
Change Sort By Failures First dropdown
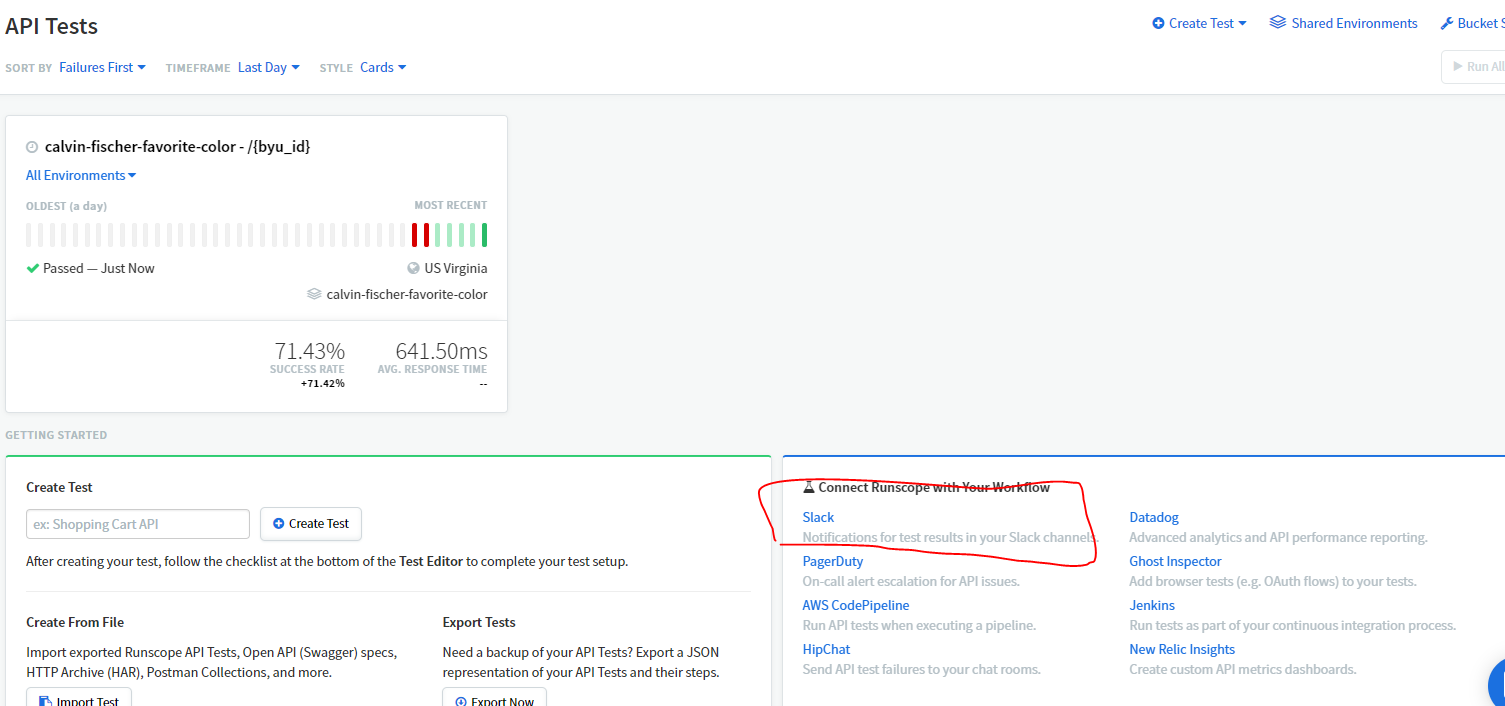point(102,67)
